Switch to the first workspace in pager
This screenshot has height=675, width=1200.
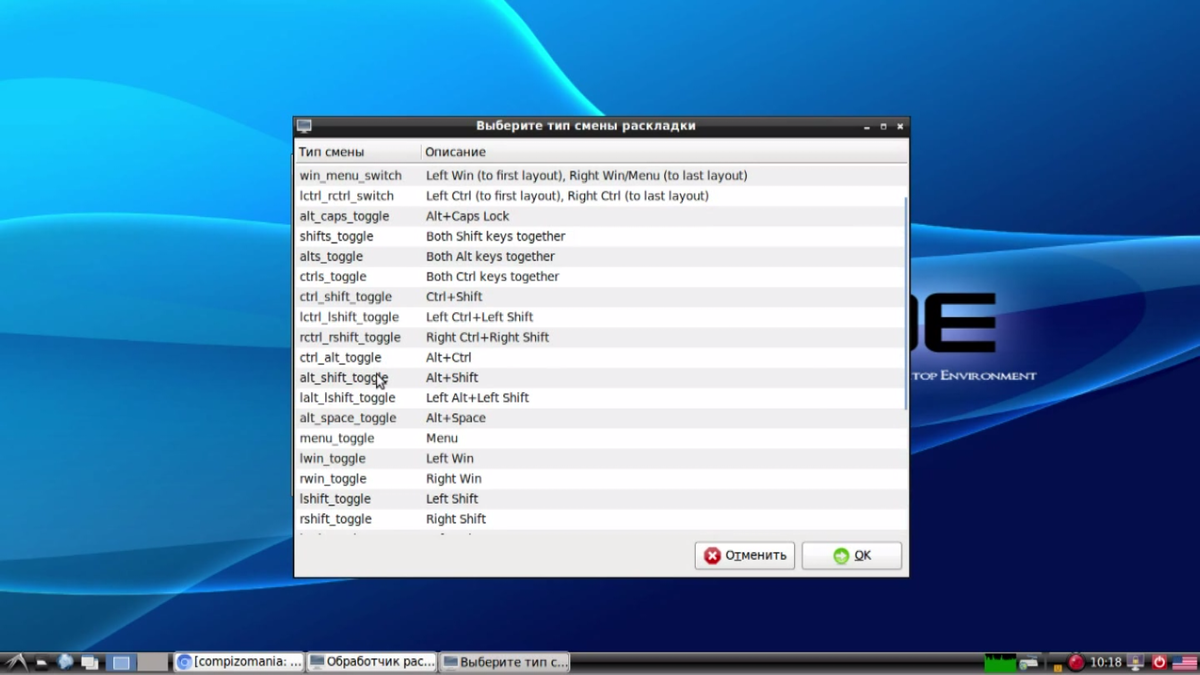[x=121, y=662]
